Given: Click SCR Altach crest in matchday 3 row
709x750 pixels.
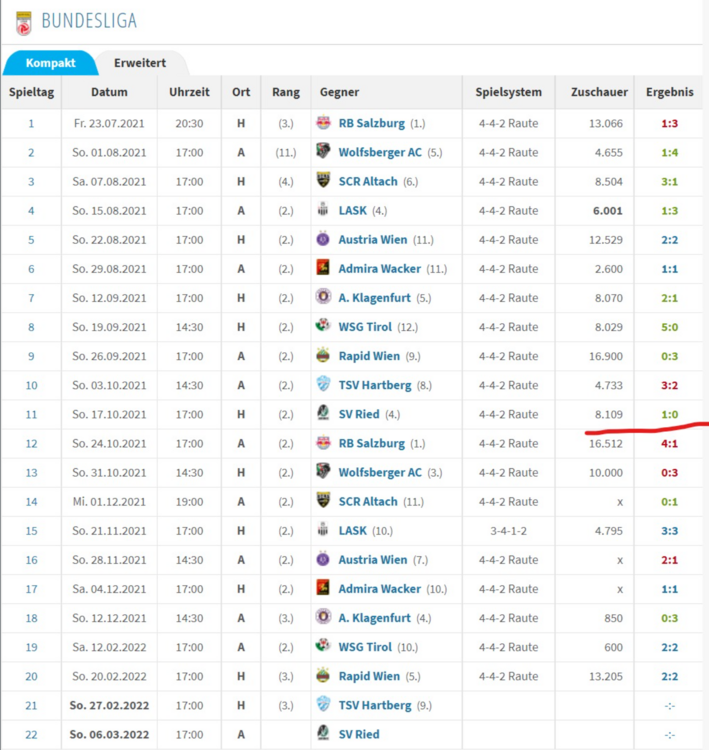Looking at the screenshot, I should pos(323,181).
